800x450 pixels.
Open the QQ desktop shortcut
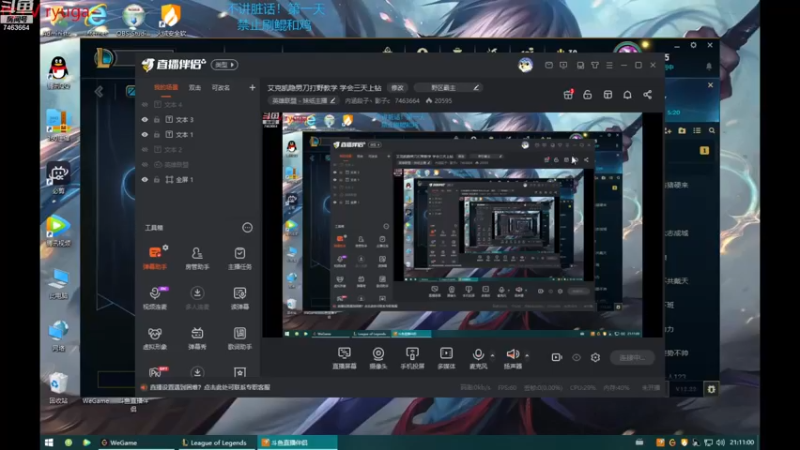pos(58,72)
